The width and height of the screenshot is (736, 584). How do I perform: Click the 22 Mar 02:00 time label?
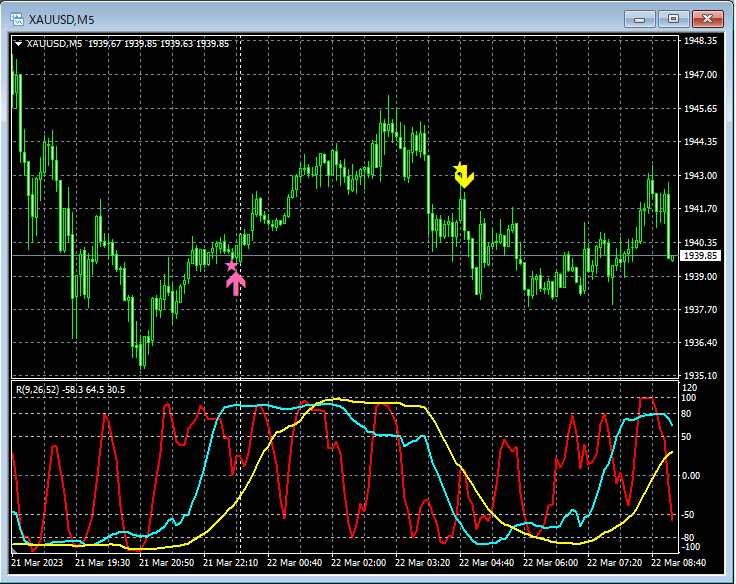[359, 562]
